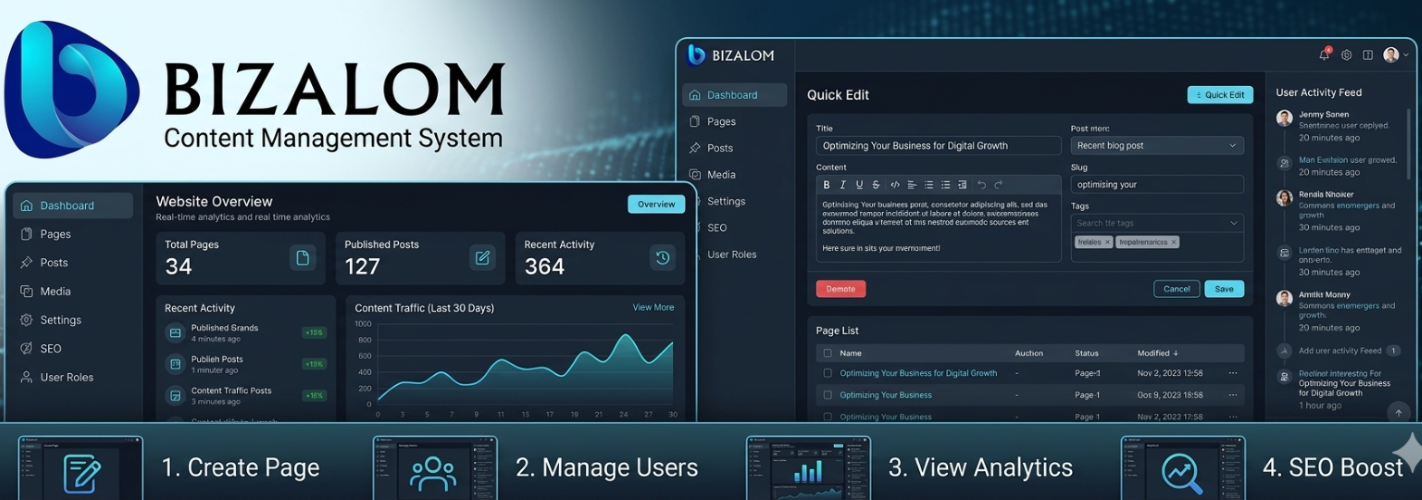Open the ellipsis menu on the Nov 2, 2023 13:58 row
1422x500 pixels.
[x=1232, y=373]
